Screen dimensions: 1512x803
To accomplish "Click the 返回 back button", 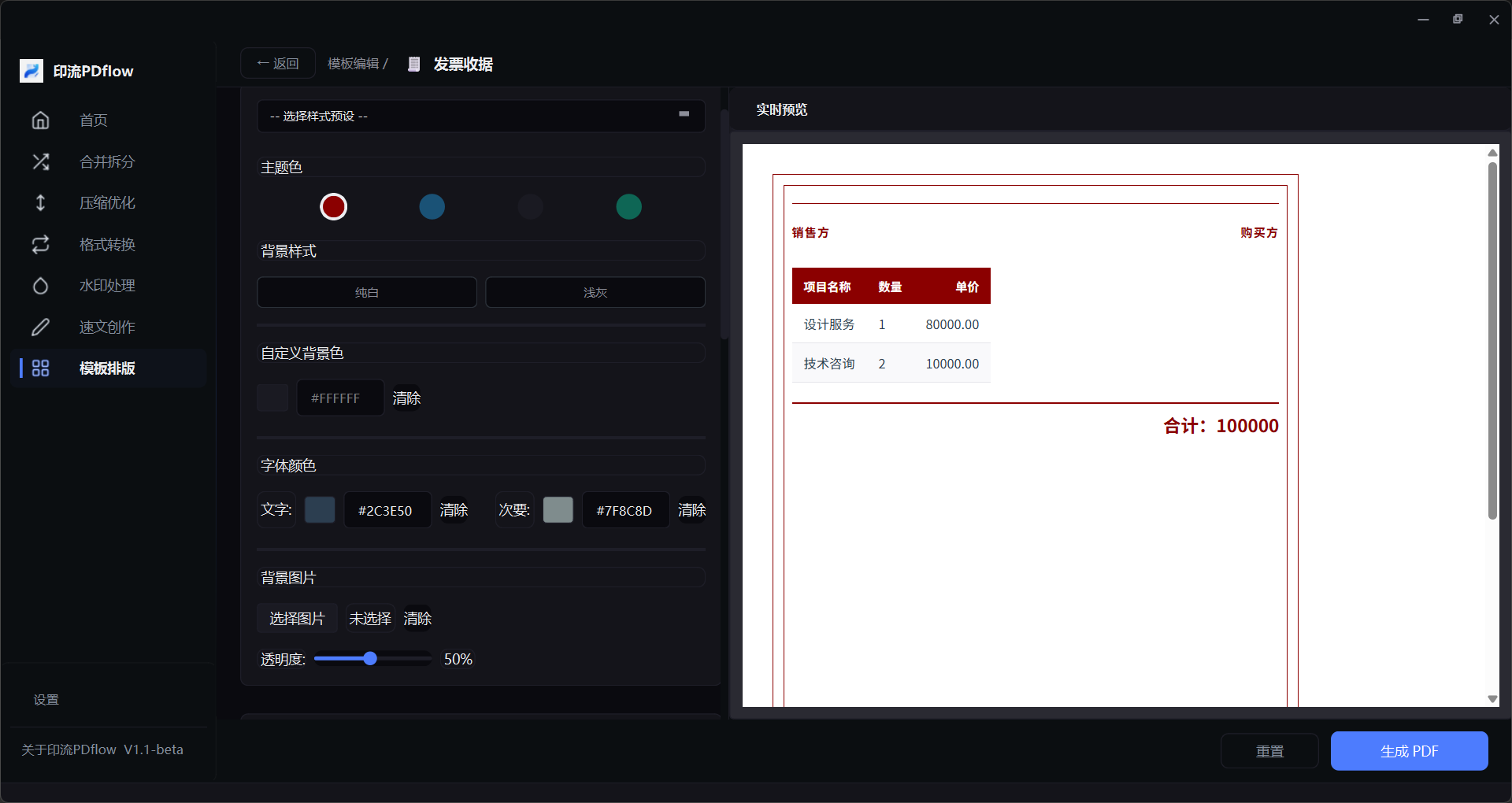I will [278, 63].
